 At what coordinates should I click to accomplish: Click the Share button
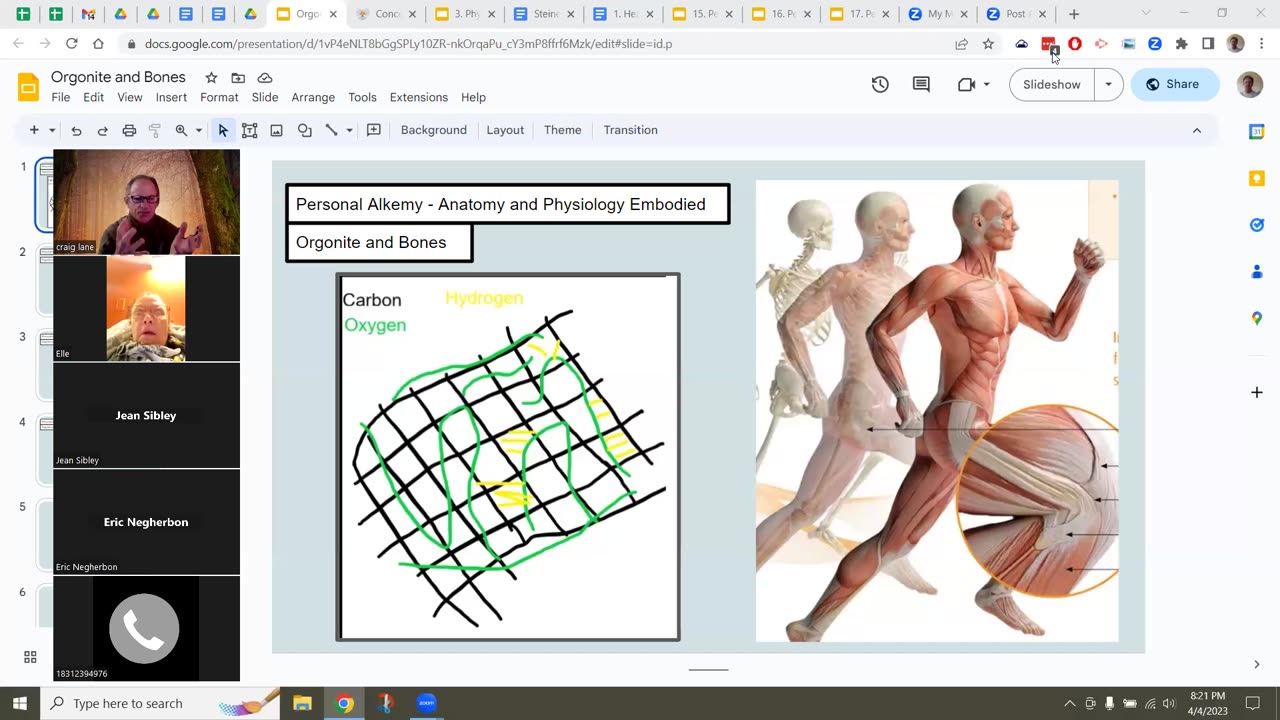[1175, 84]
